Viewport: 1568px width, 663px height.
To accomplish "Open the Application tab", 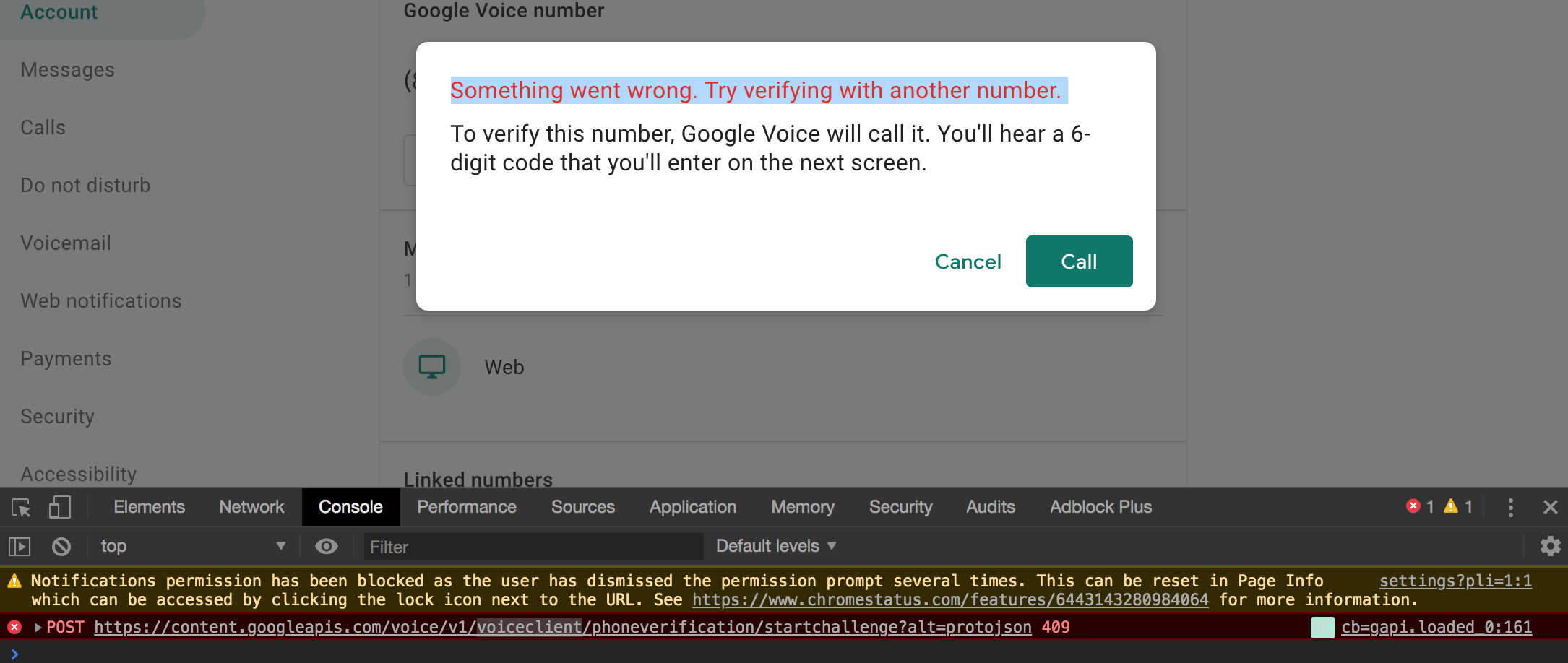I will pos(692,507).
